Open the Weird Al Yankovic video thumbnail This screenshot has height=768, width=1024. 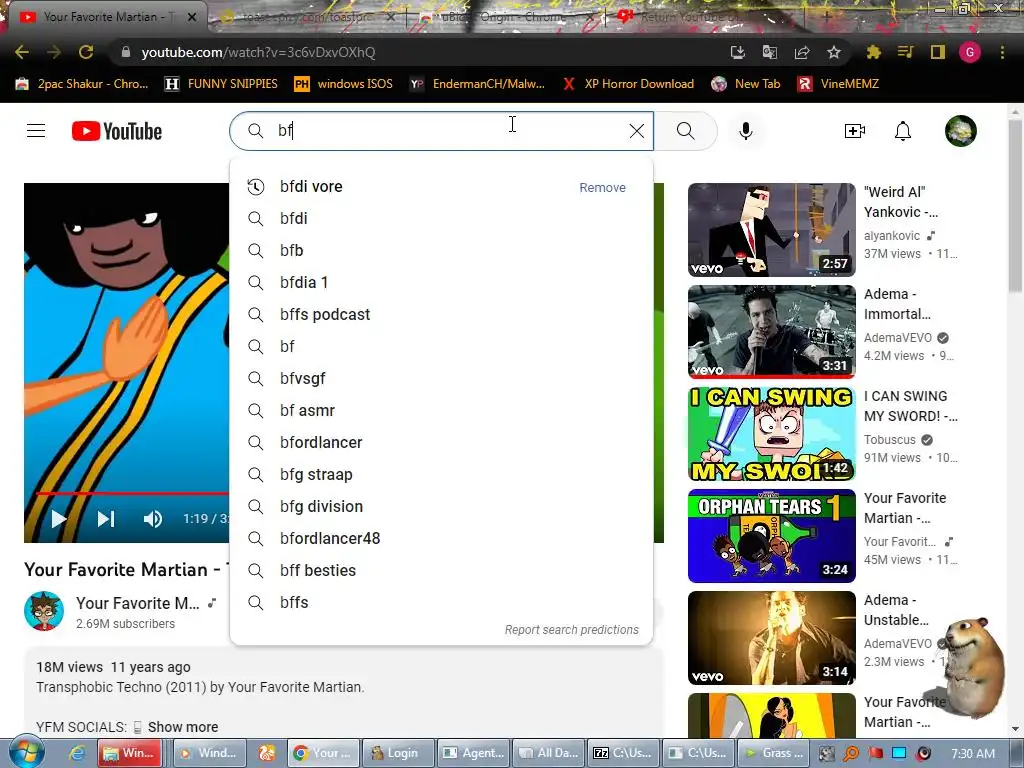771,230
